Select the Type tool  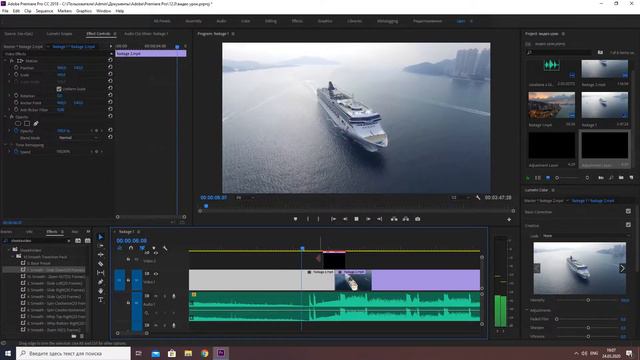click(x=101, y=300)
